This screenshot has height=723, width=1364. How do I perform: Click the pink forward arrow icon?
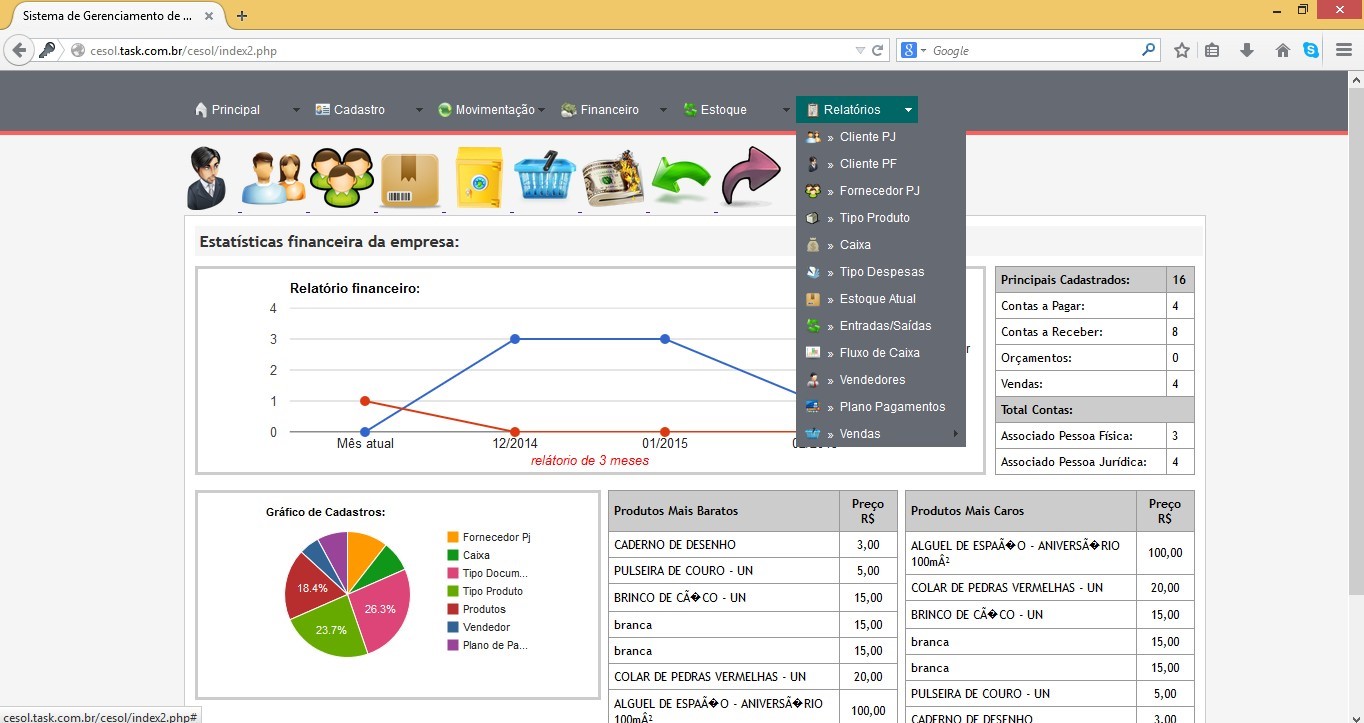point(750,178)
